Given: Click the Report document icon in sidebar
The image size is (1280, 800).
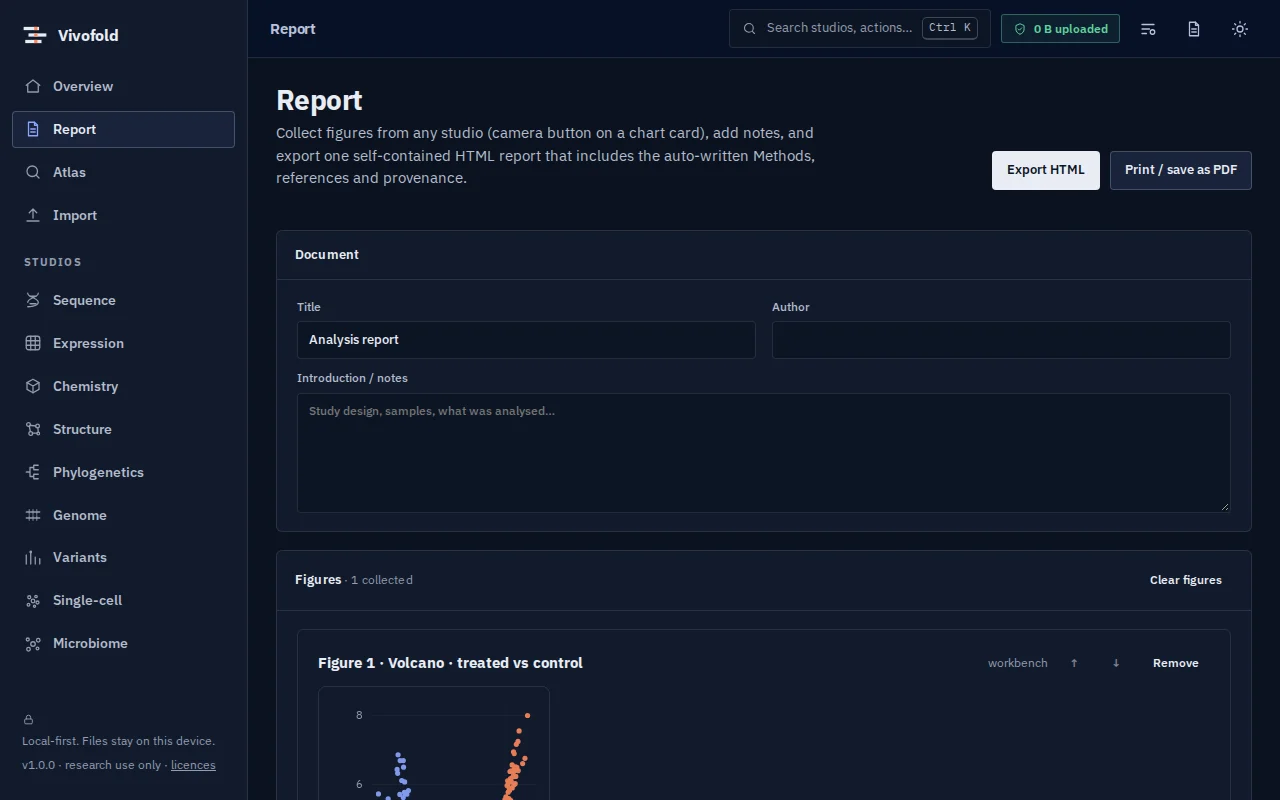Looking at the screenshot, I should tap(33, 129).
